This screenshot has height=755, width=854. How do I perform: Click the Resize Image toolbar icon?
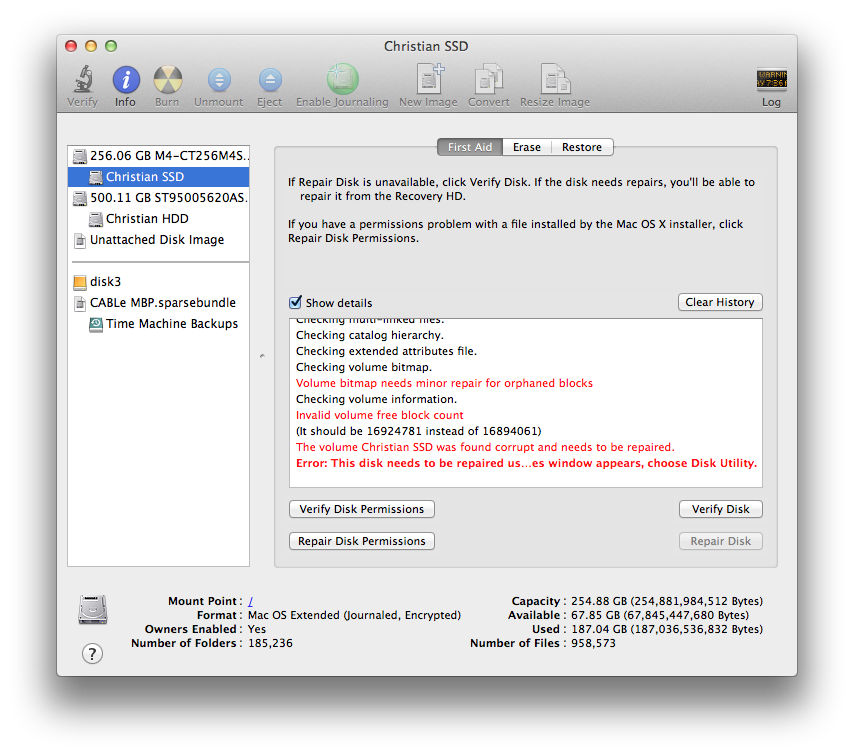[x=555, y=79]
